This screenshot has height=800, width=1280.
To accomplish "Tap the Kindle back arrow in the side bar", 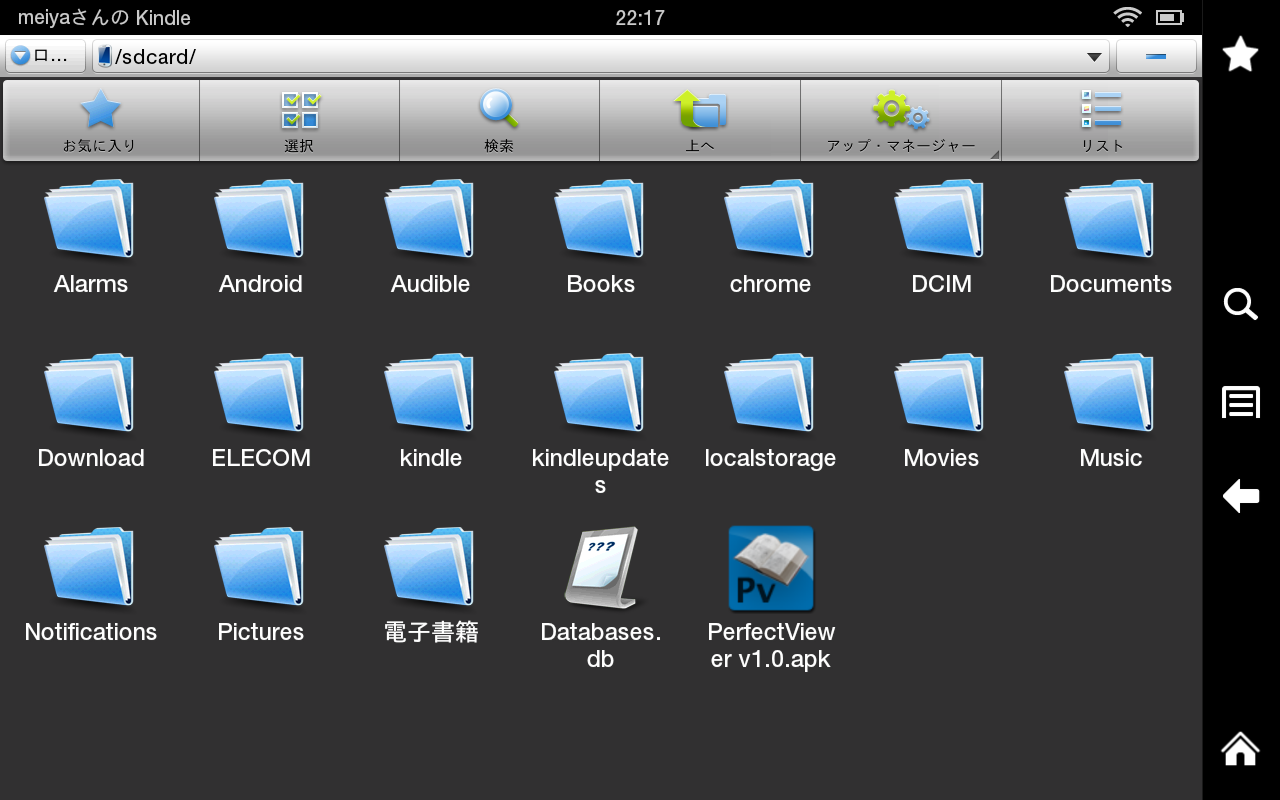I will pos(1241,496).
